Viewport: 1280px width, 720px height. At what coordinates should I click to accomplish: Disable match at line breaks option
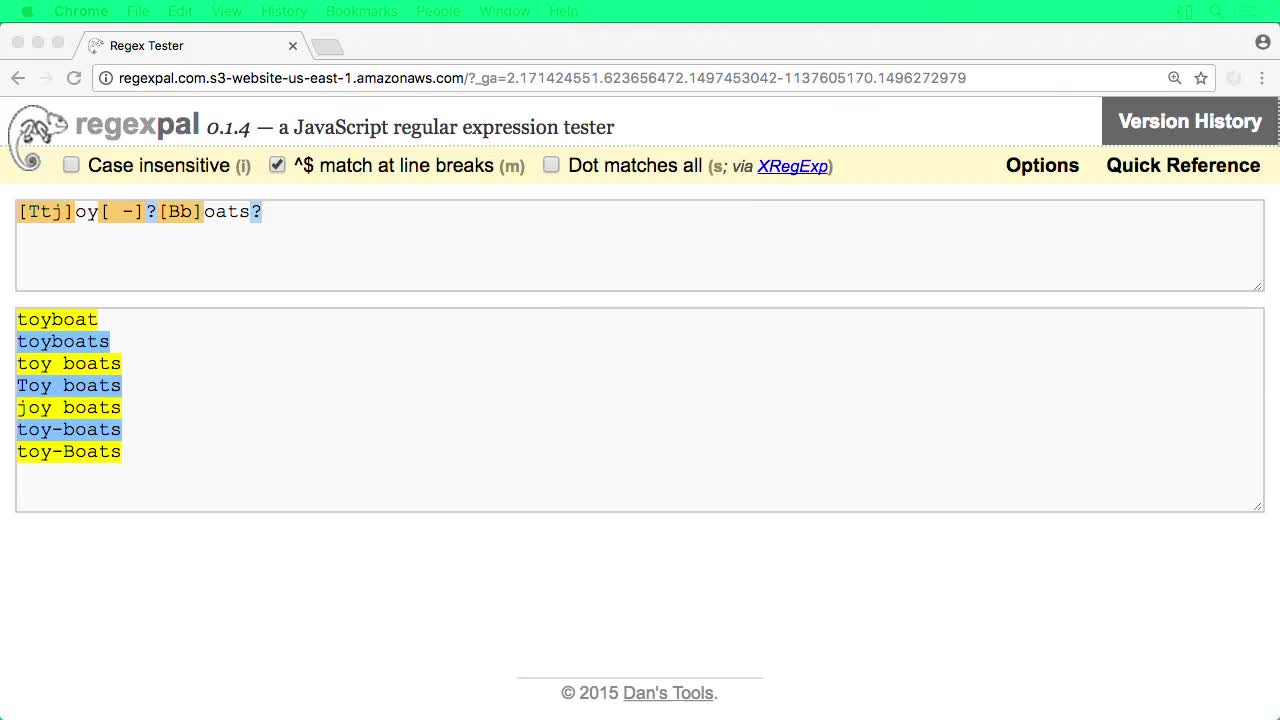[x=277, y=164]
